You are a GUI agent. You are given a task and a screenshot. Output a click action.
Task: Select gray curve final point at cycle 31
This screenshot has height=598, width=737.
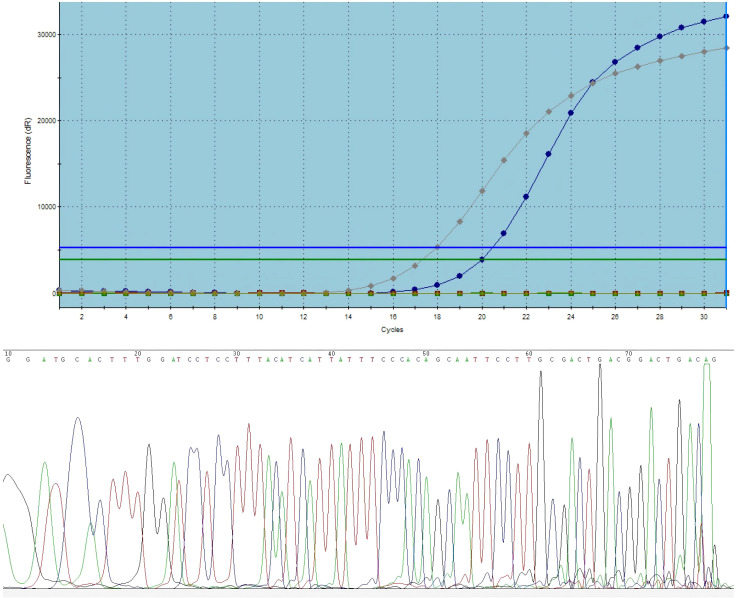(726, 48)
